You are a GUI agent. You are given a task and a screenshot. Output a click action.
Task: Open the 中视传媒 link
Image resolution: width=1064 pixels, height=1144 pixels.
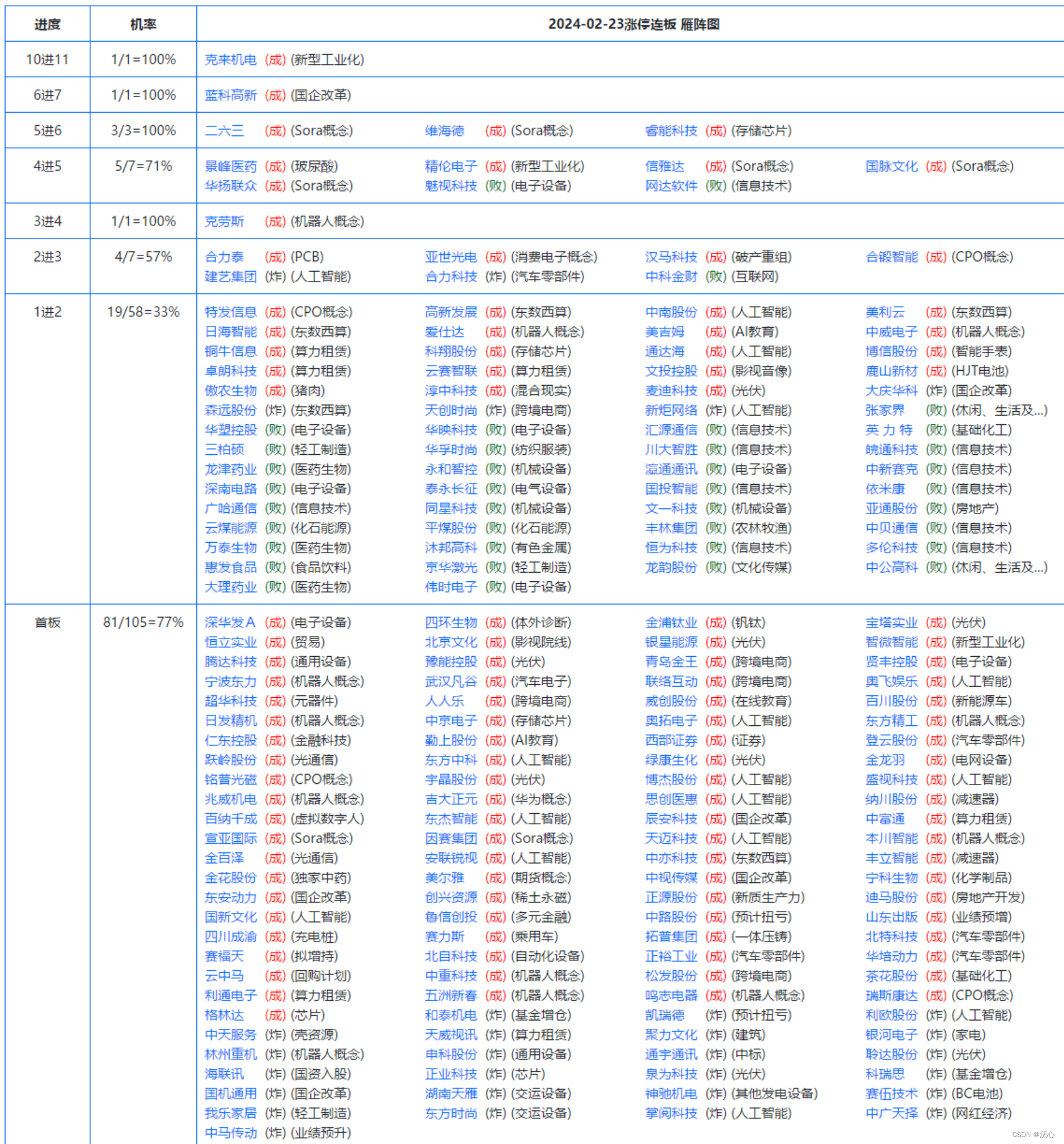[x=671, y=878]
